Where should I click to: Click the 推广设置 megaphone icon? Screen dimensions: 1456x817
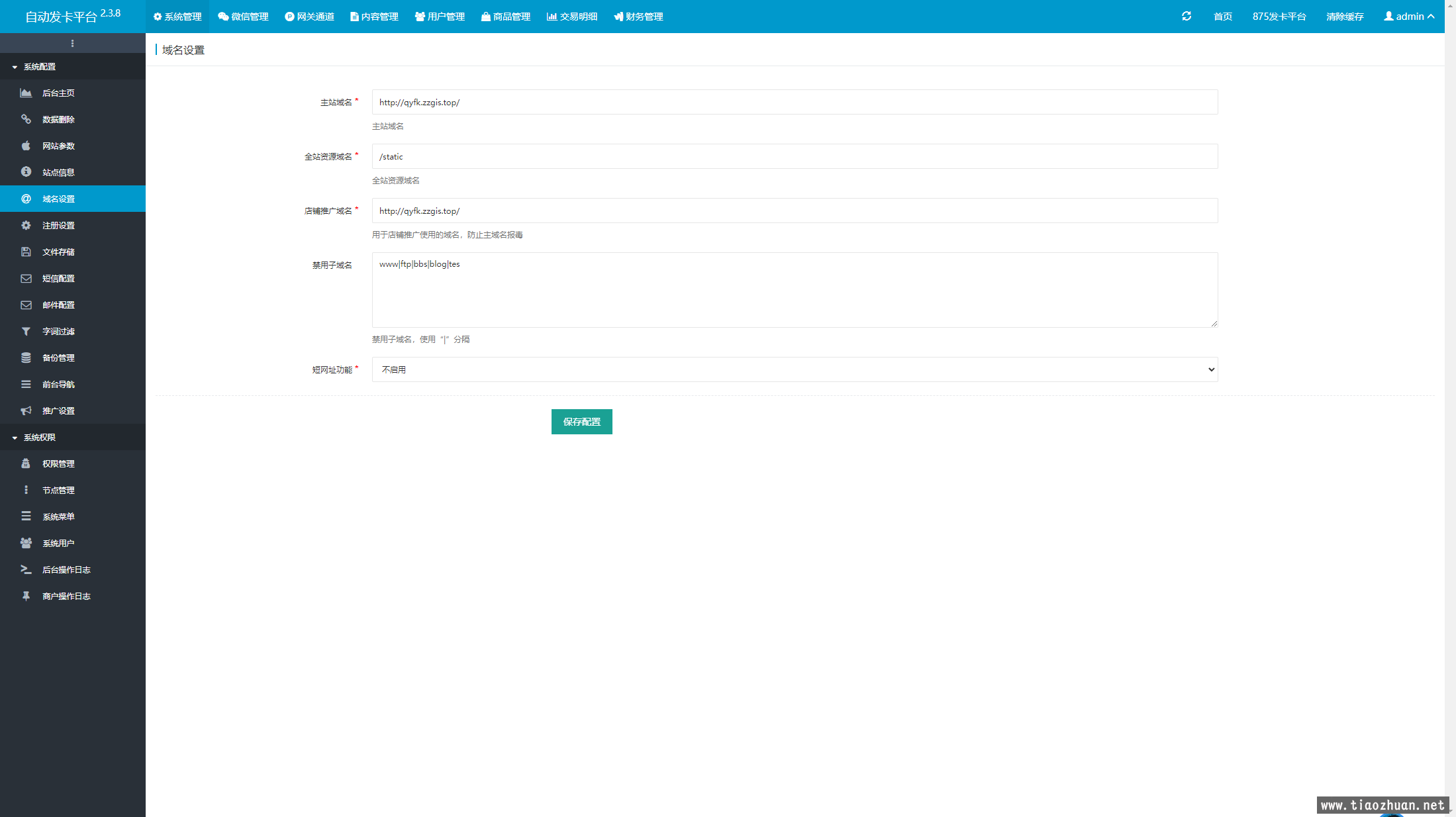pos(26,410)
